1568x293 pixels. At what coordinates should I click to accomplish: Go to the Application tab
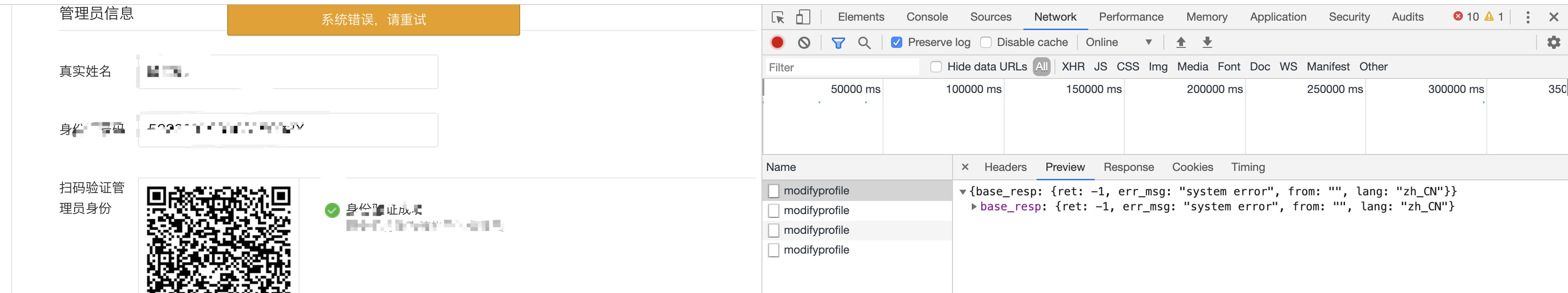tap(1278, 17)
